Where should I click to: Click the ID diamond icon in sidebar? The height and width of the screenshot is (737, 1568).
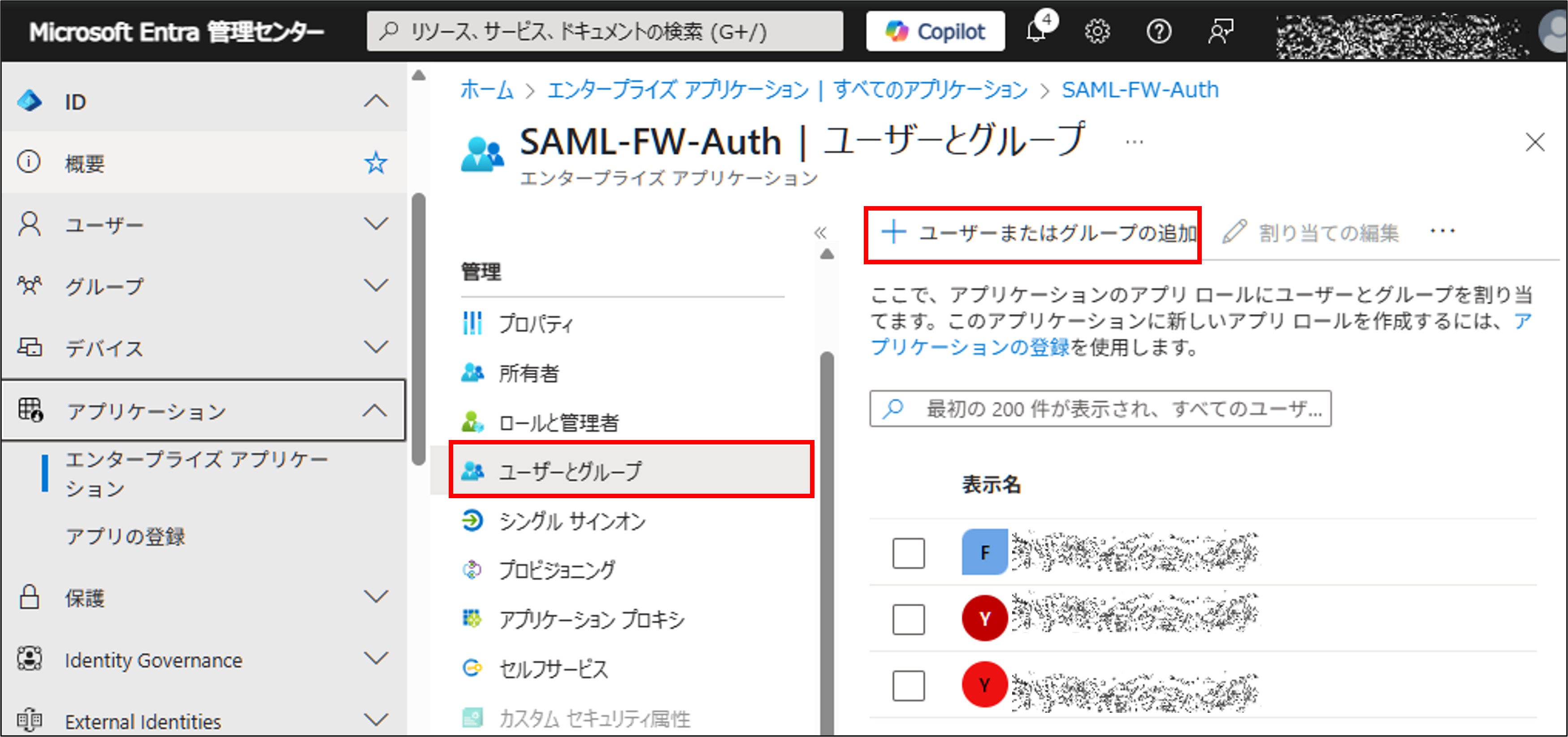pyautogui.click(x=29, y=101)
